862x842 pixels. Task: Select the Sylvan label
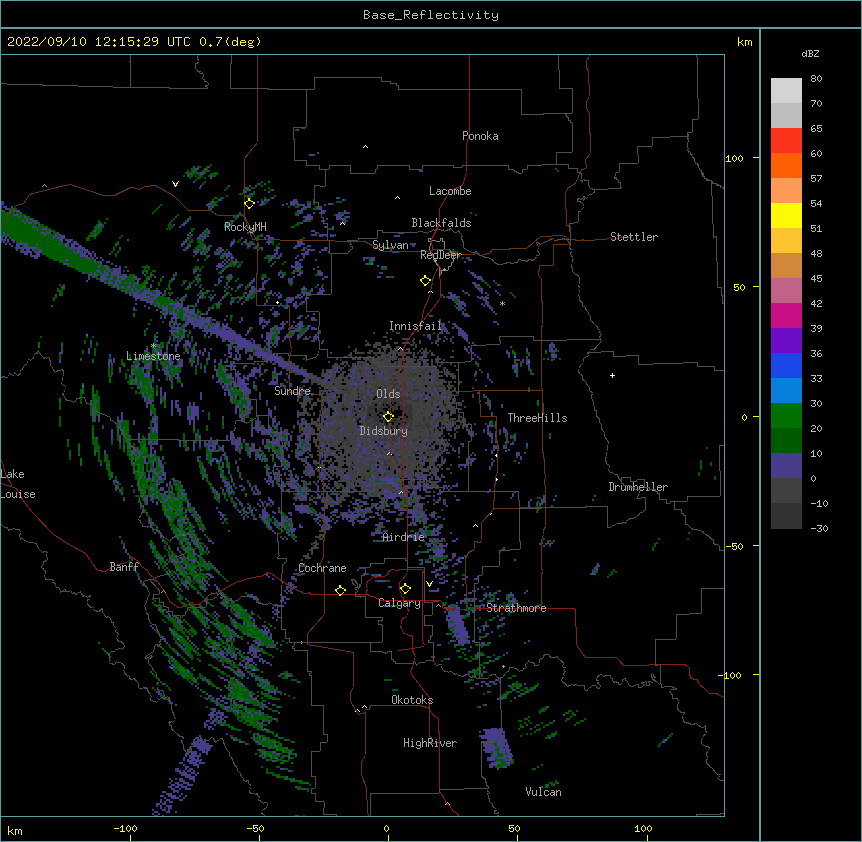click(x=390, y=245)
